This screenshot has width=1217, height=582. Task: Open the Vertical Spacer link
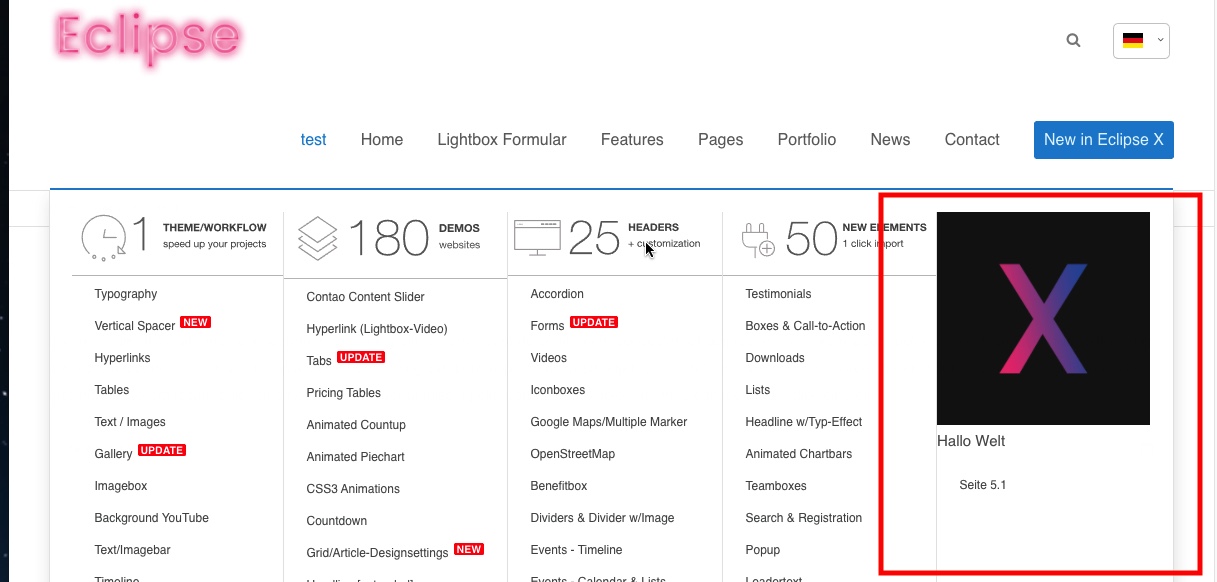pos(135,326)
